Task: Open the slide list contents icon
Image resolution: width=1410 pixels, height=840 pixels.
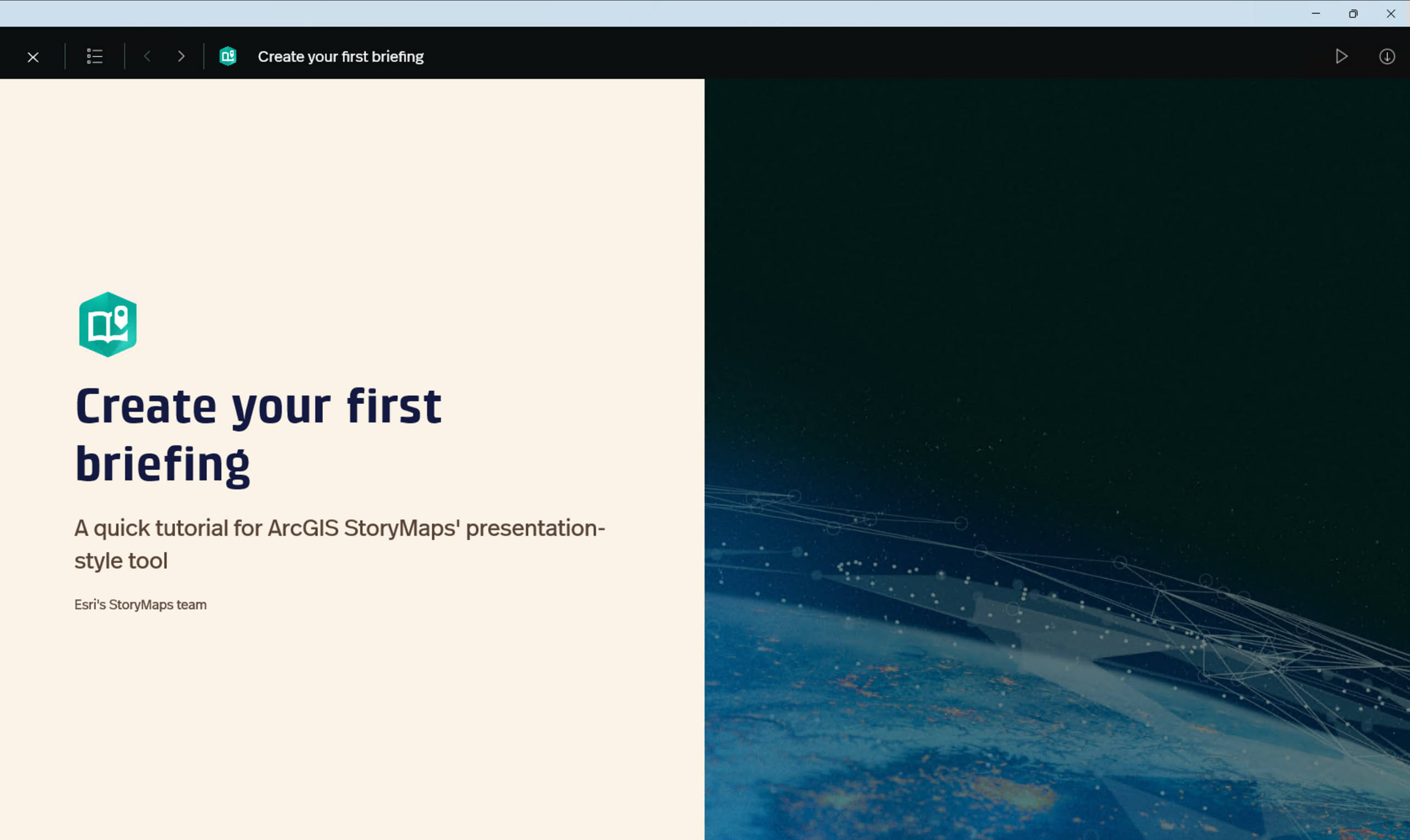Action: click(95, 57)
